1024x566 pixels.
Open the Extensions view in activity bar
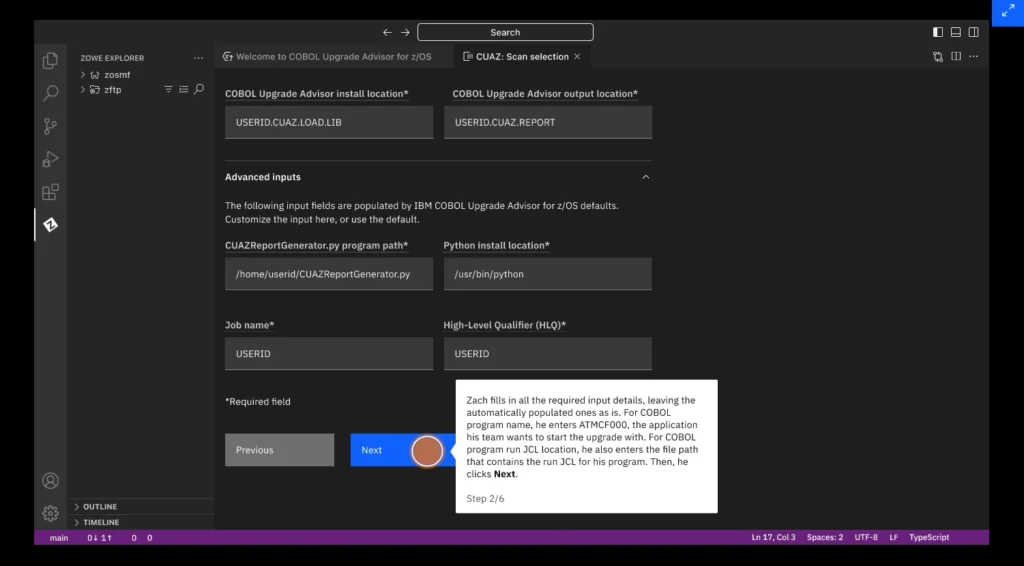50,192
